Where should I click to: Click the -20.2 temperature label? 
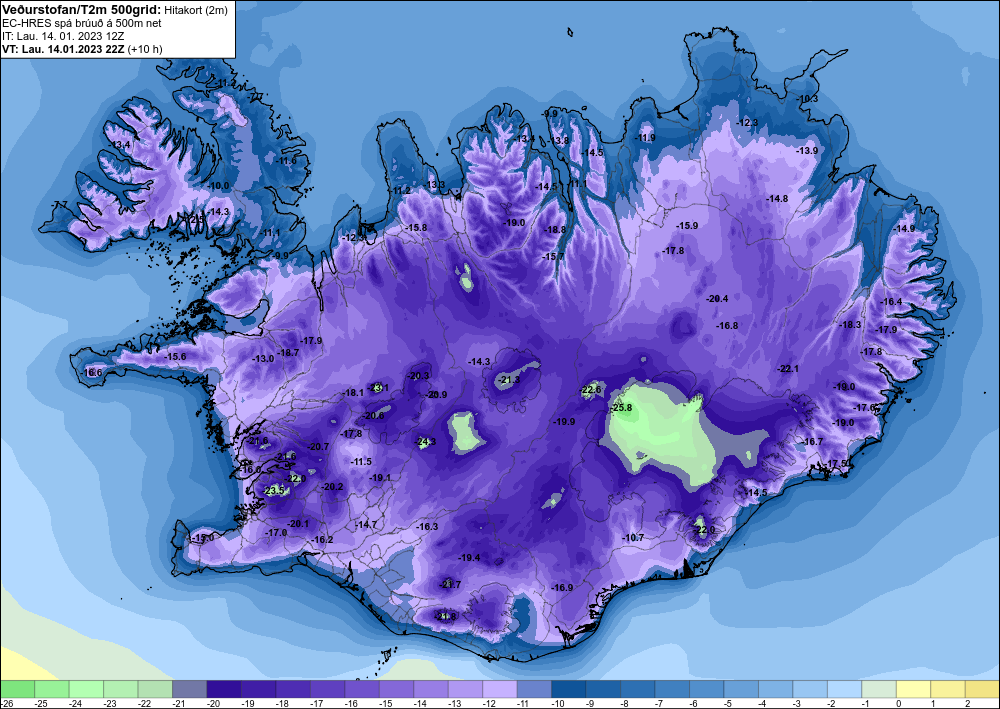click(x=332, y=486)
